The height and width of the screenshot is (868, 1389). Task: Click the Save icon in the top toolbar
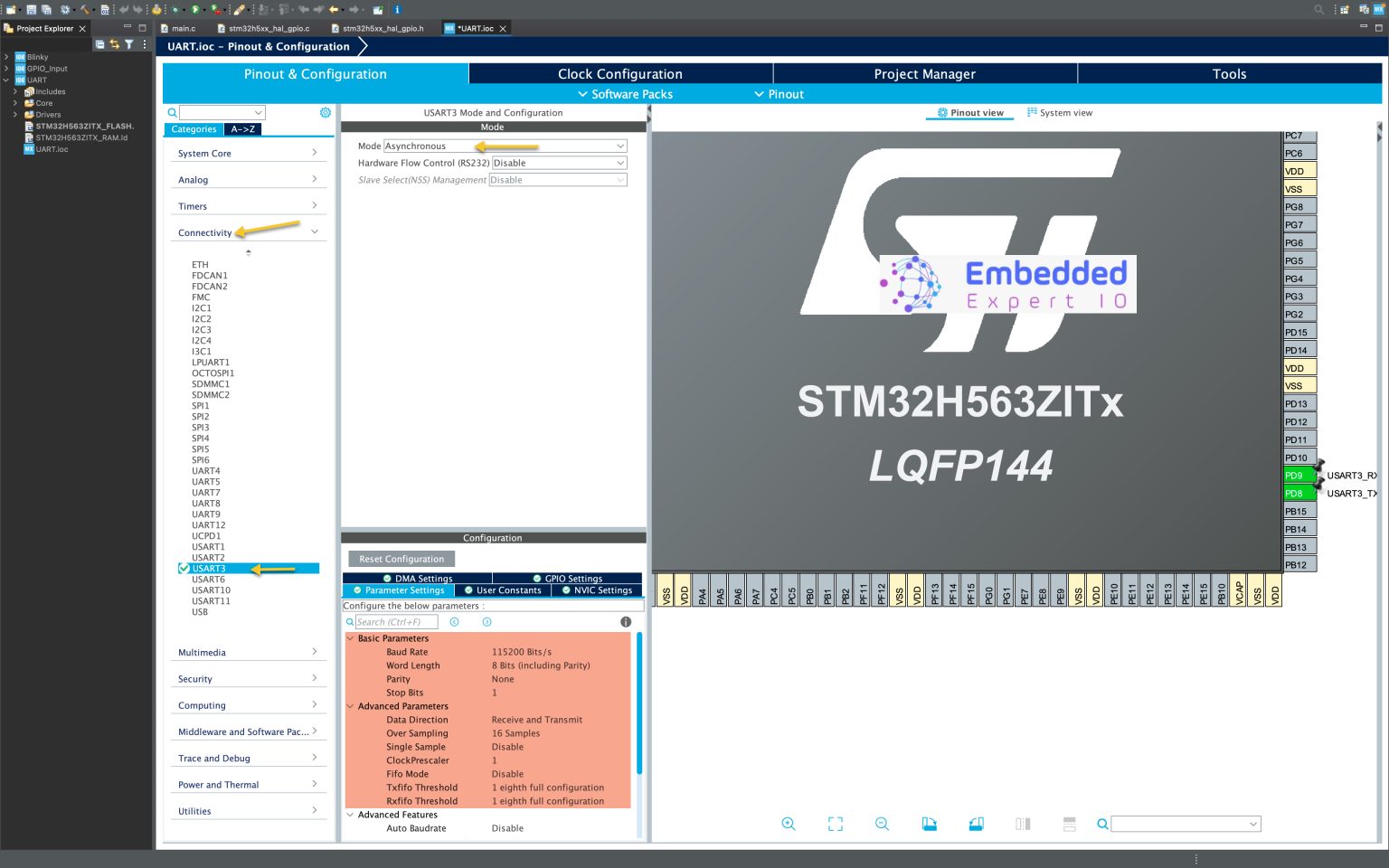32,10
